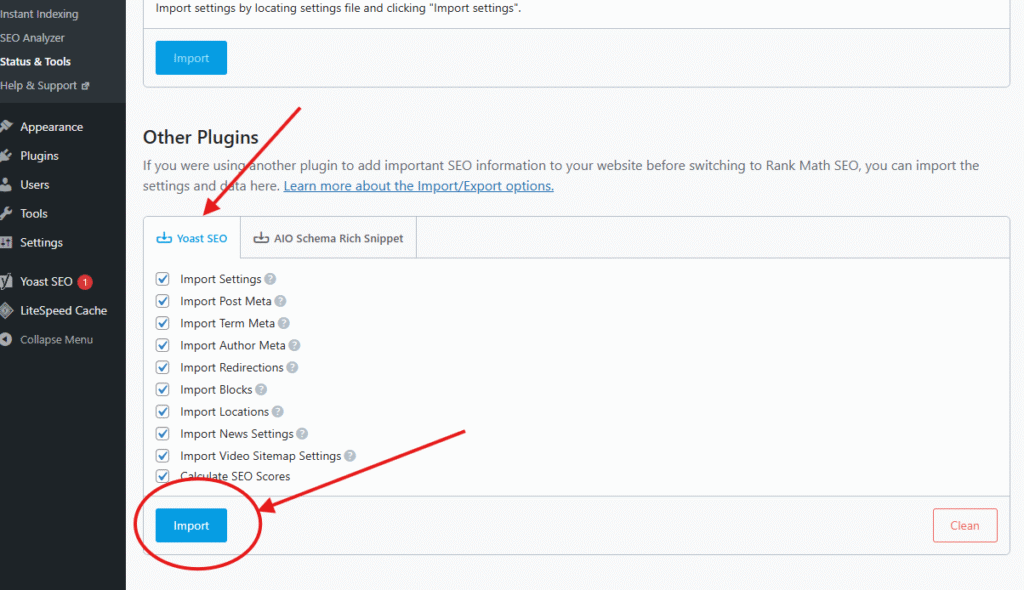Toggle the Import Author Meta checkbox

tap(163, 346)
